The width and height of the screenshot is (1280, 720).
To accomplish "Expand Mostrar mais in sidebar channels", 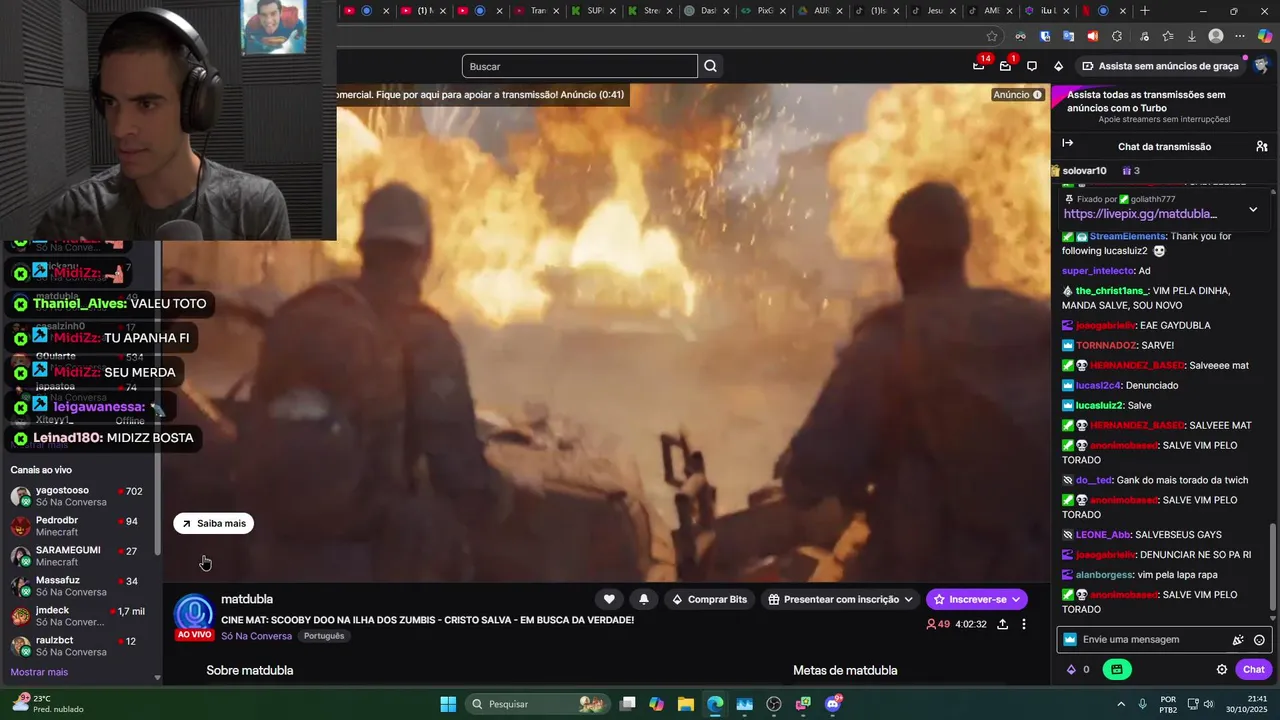I will point(39,672).
